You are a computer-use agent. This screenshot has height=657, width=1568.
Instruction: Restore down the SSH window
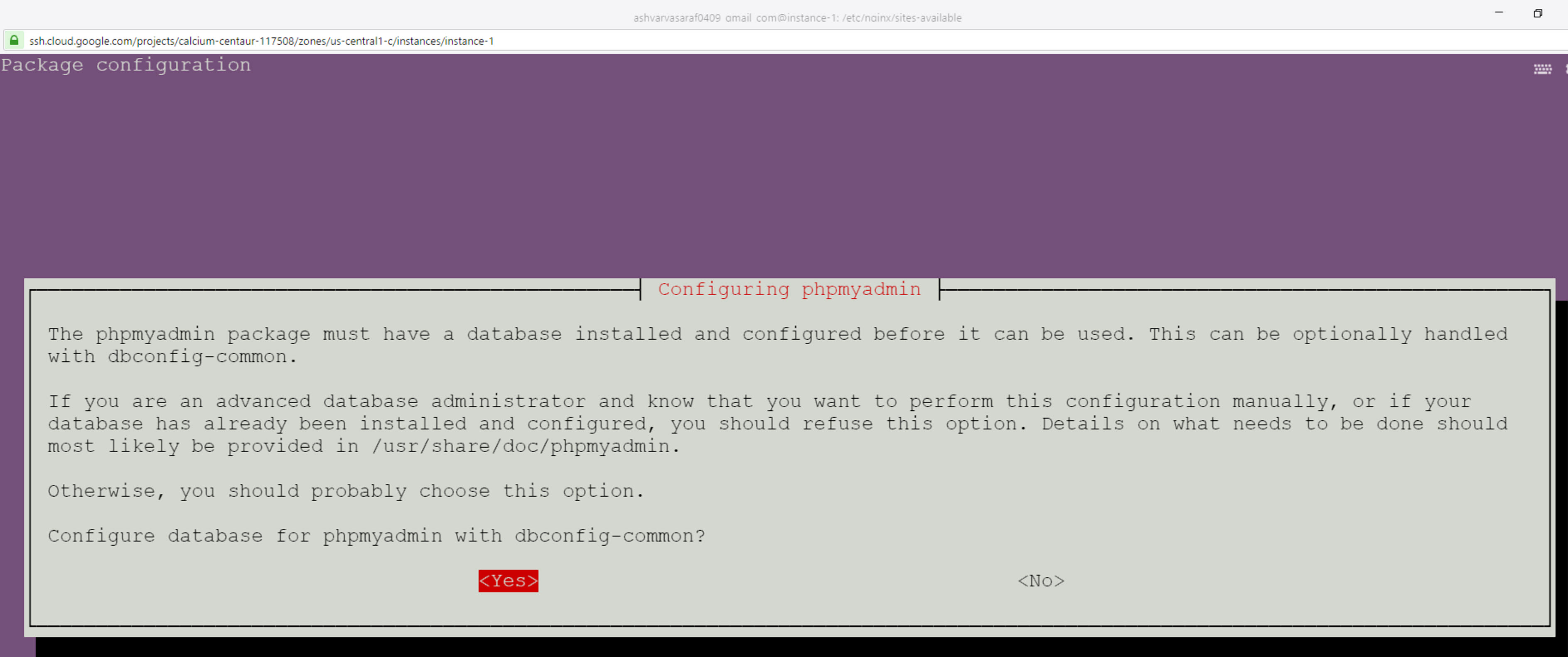(x=1538, y=13)
